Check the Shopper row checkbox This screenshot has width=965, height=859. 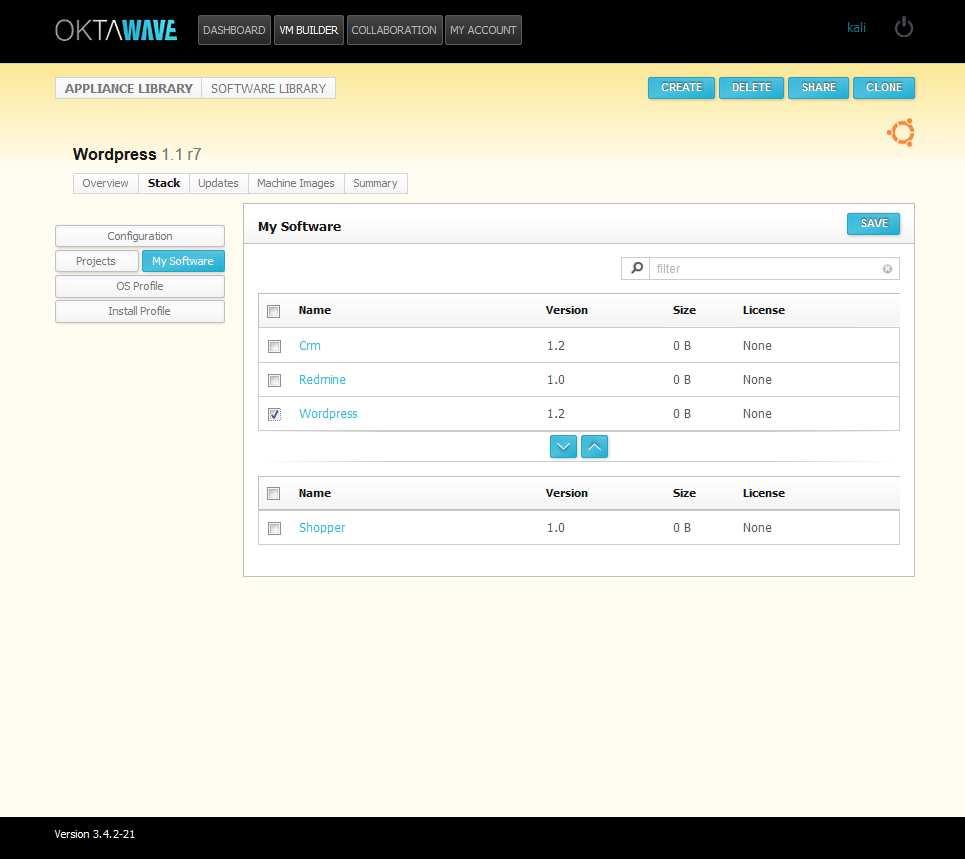click(x=274, y=528)
